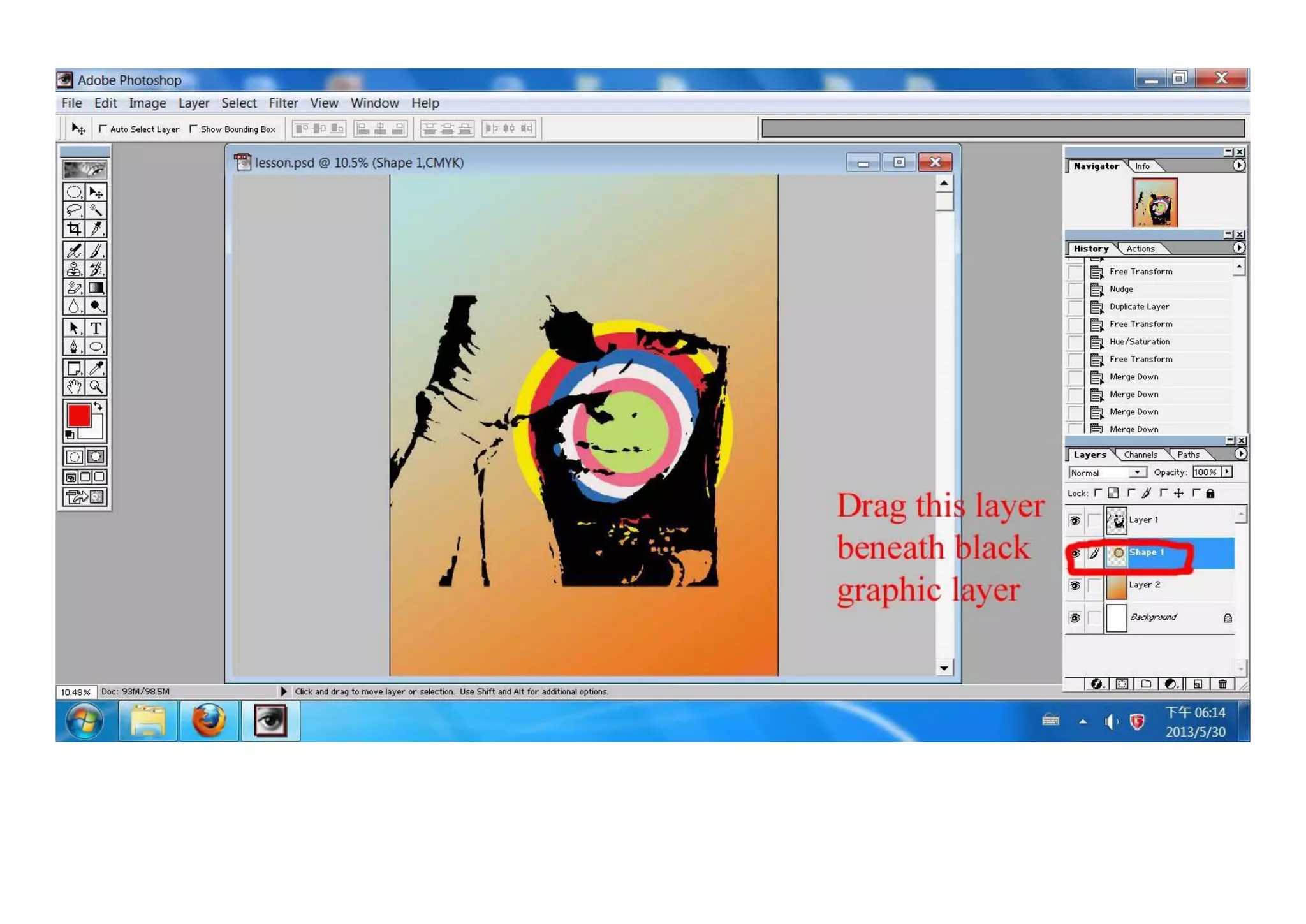Image resolution: width=1306 pixels, height=924 pixels.
Task: Select the Type tool
Action: [x=96, y=328]
